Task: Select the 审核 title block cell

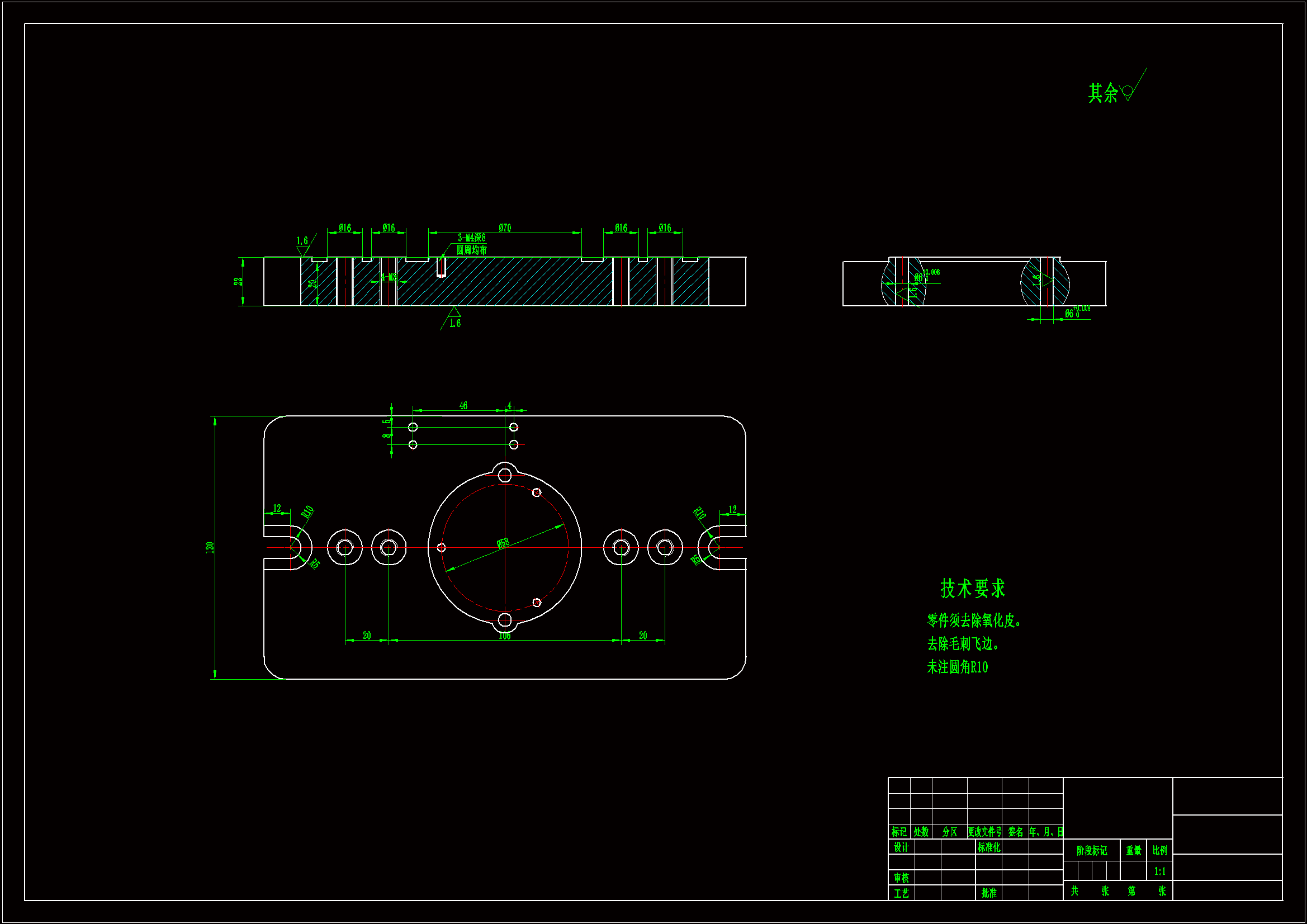Action: point(901,878)
